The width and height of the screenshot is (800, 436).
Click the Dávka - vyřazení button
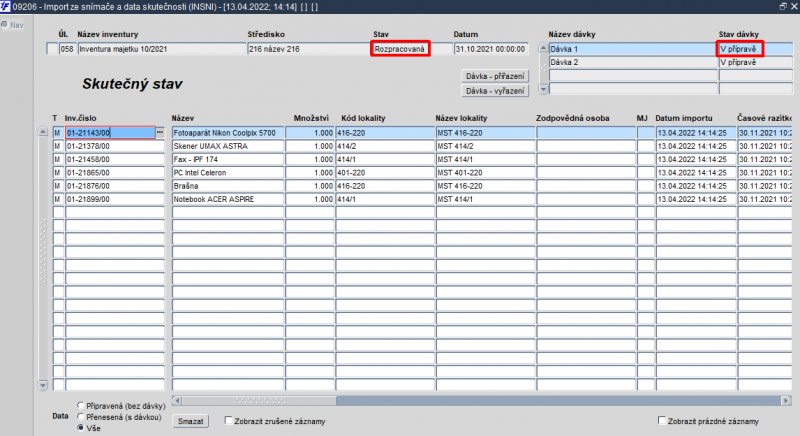[x=495, y=91]
